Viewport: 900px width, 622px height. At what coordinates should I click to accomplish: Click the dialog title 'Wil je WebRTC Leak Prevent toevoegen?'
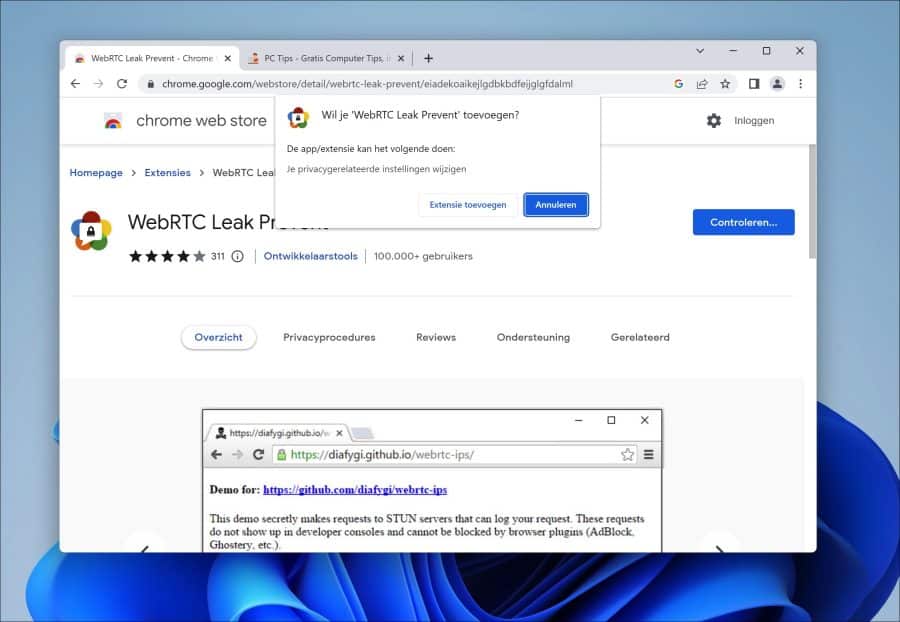pyautogui.click(x=420, y=115)
